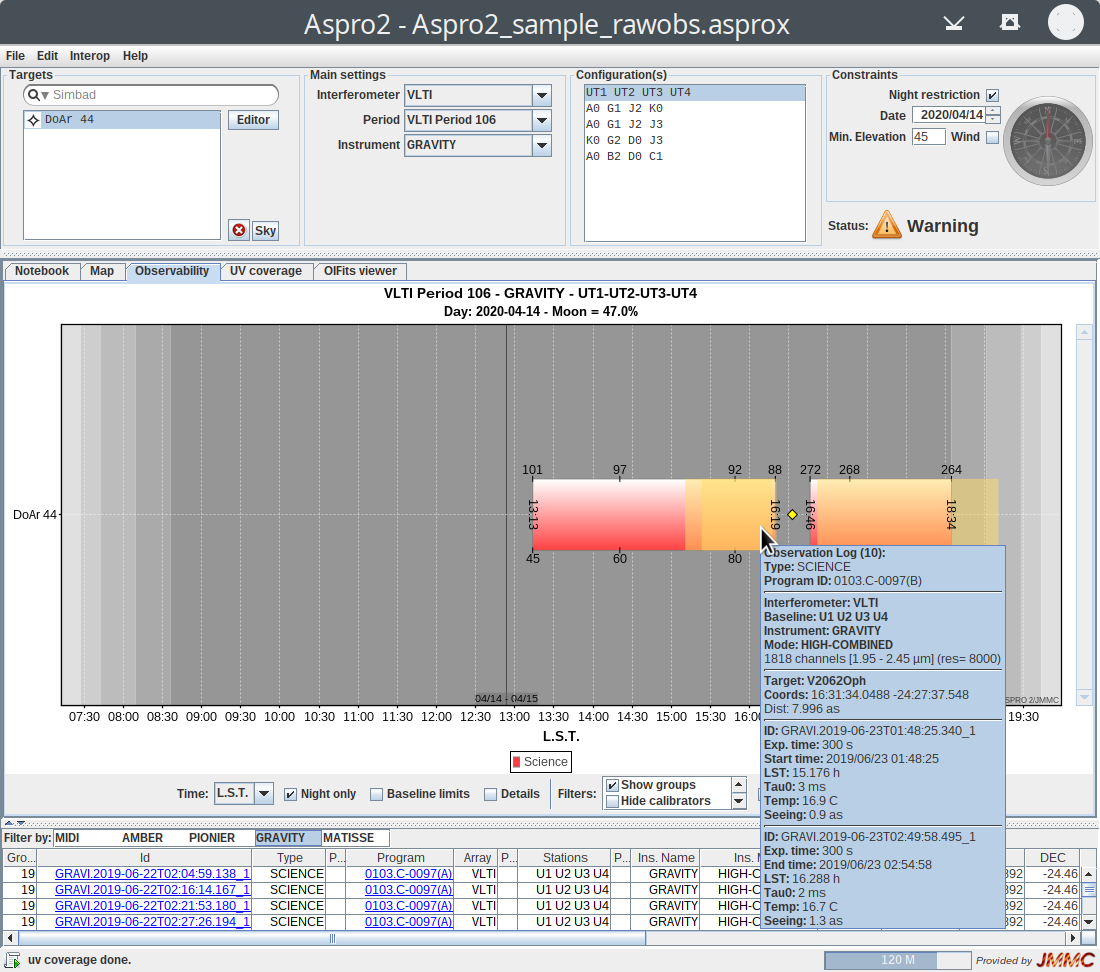Open the Period dropdown
1100x972 pixels.
tap(542, 121)
